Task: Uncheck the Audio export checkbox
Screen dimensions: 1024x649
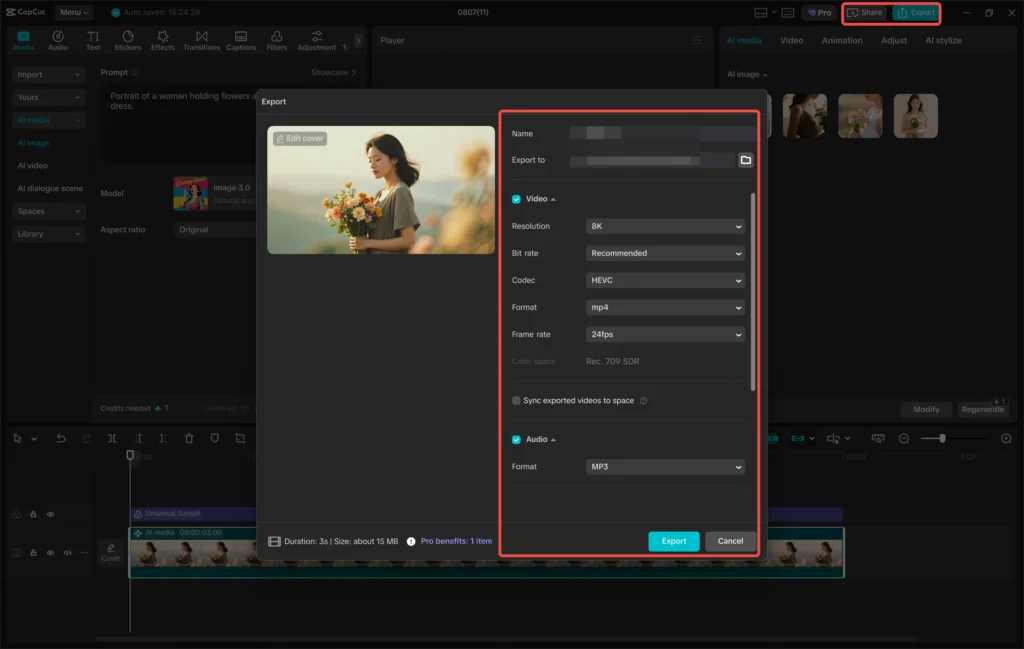Action: tap(516, 439)
